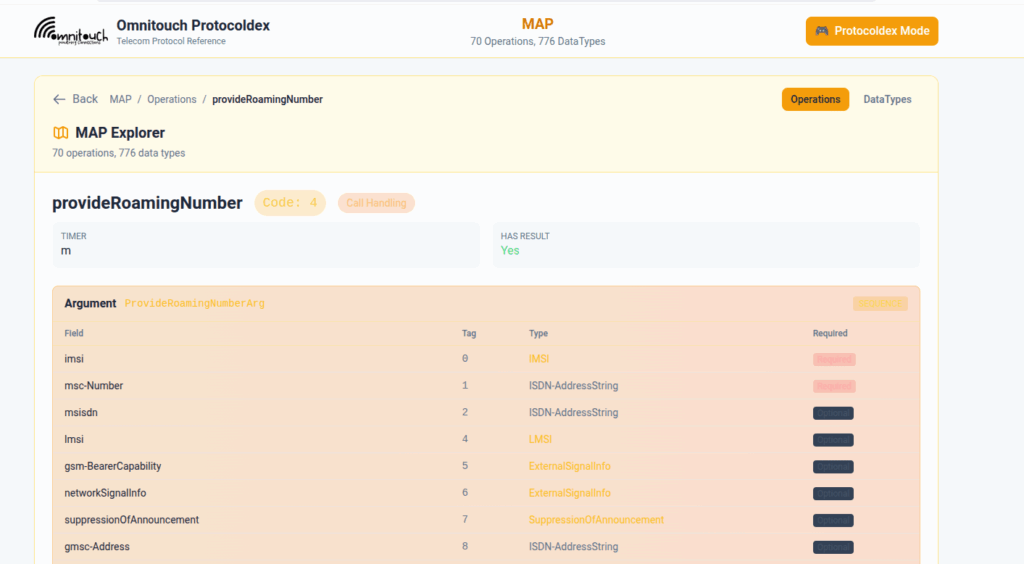Viewport: 1024px width, 564px height.
Task: Click the Required badge for imsi
Action: click(834, 359)
